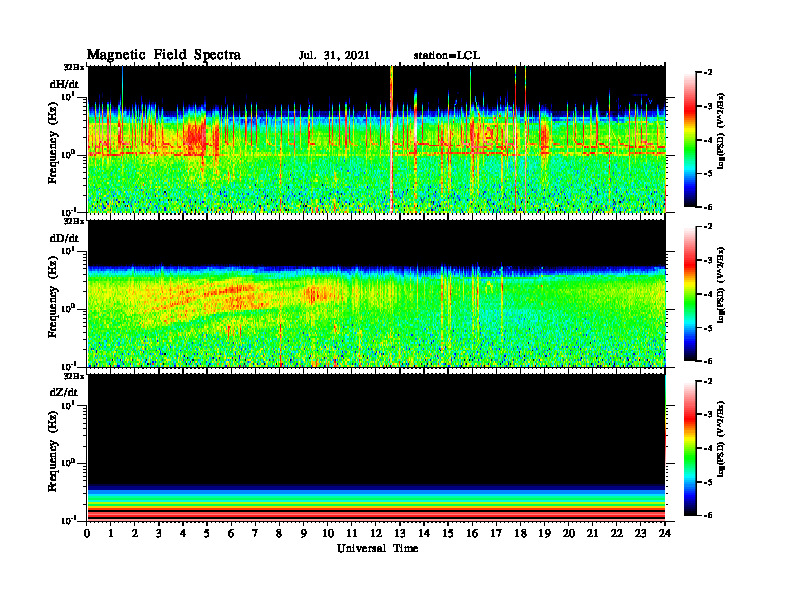This screenshot has height=612, width=792.
Task: Click the "13" hour tick label
Action: [400, 533]
